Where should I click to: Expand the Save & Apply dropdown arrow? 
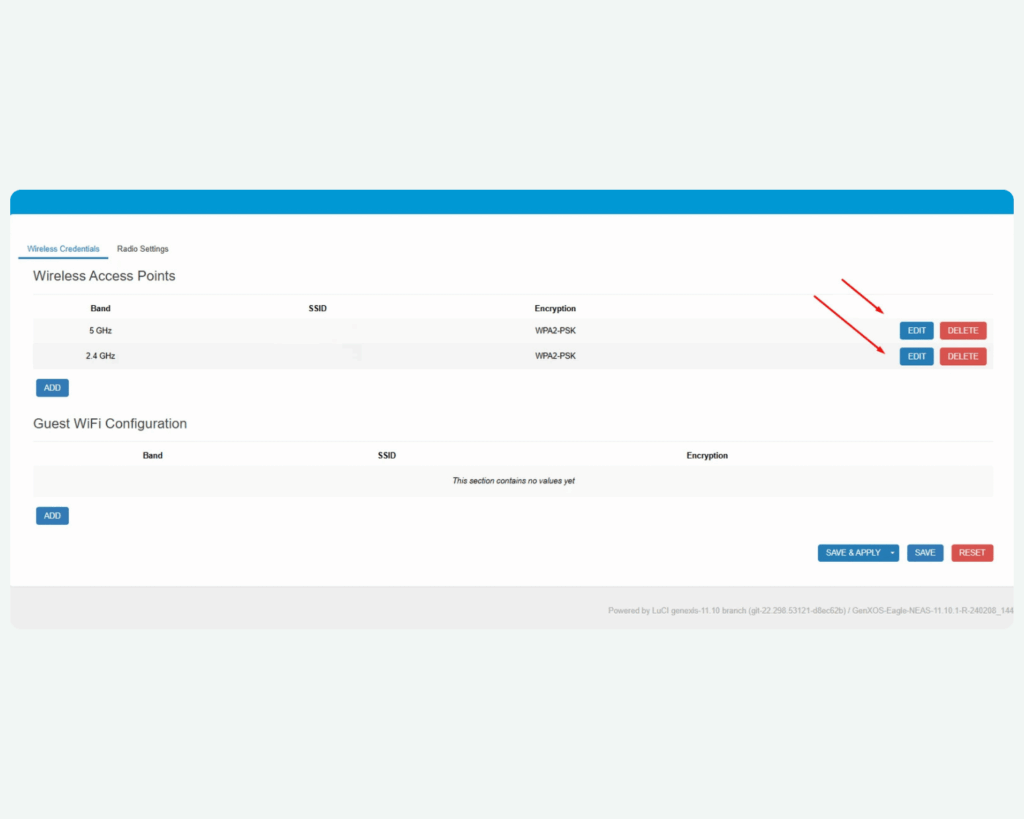pyautogui.click(x=893, y=553)
